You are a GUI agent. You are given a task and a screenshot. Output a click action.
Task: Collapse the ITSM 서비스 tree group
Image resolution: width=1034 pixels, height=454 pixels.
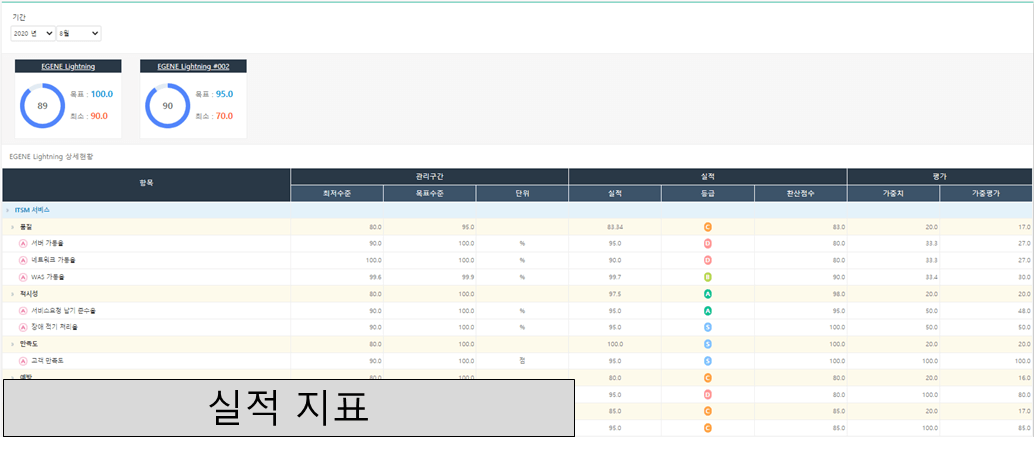[x=7, y=210]
